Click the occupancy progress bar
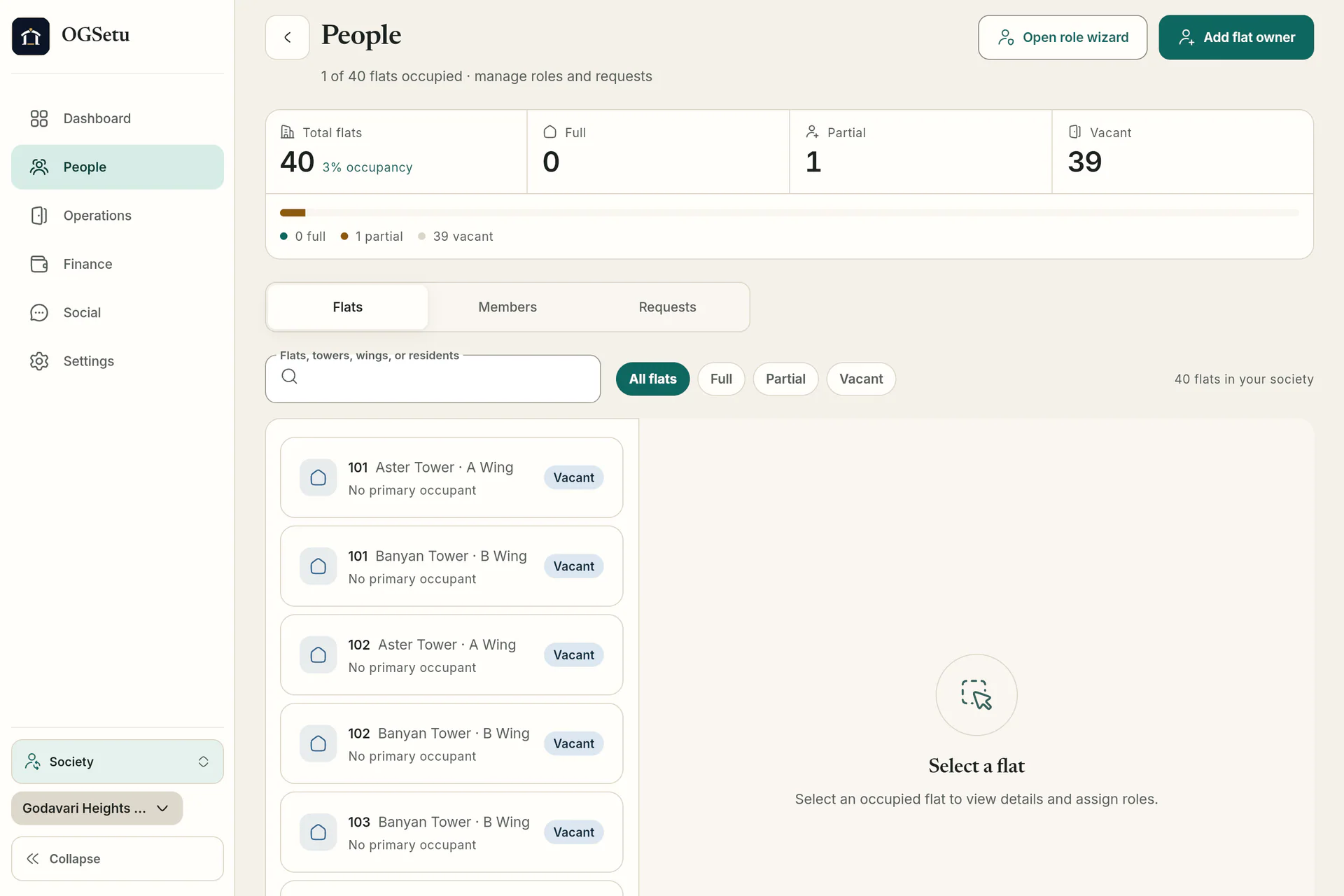 [790, 213]
